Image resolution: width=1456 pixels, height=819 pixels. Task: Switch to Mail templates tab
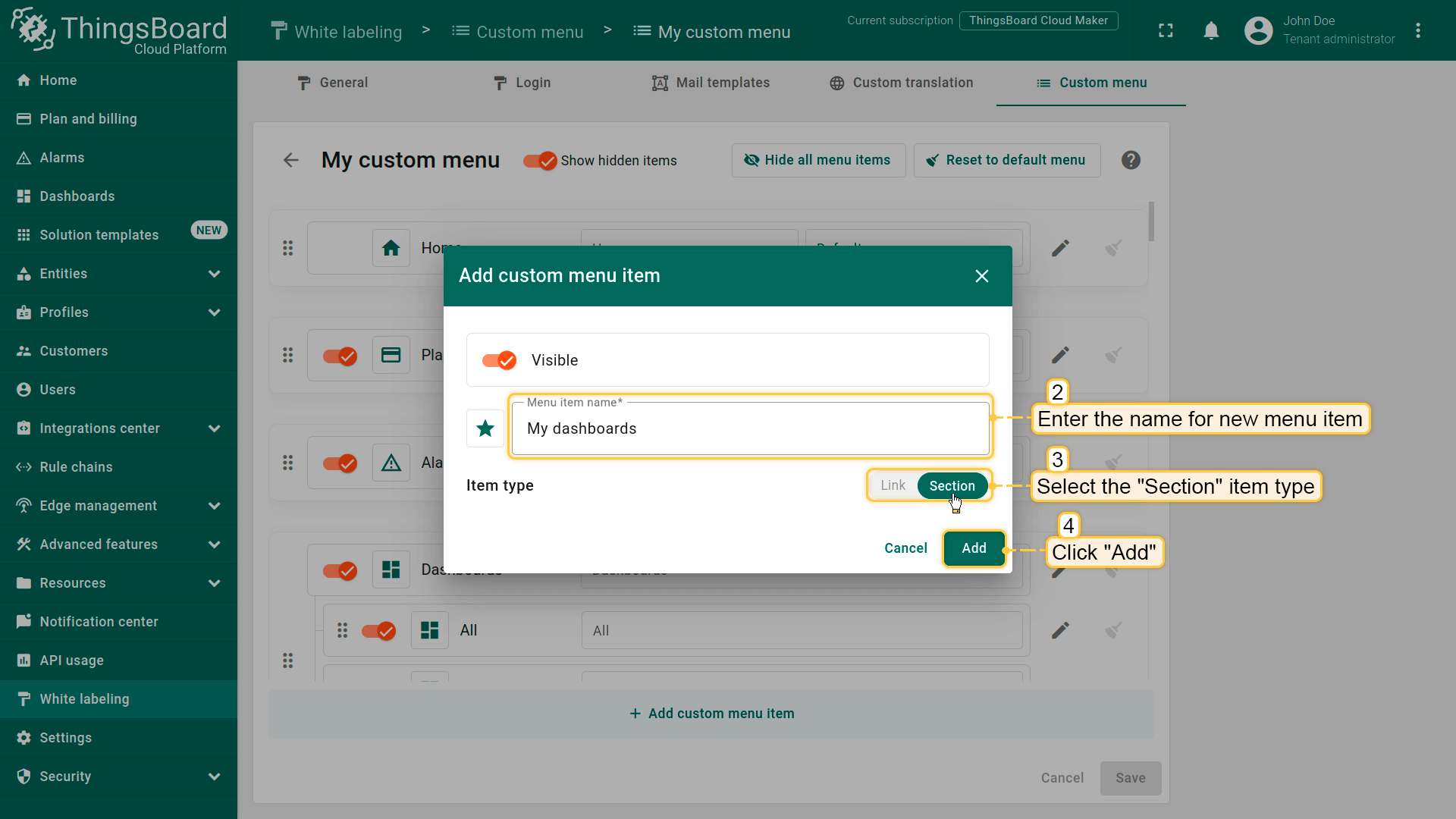711,83
